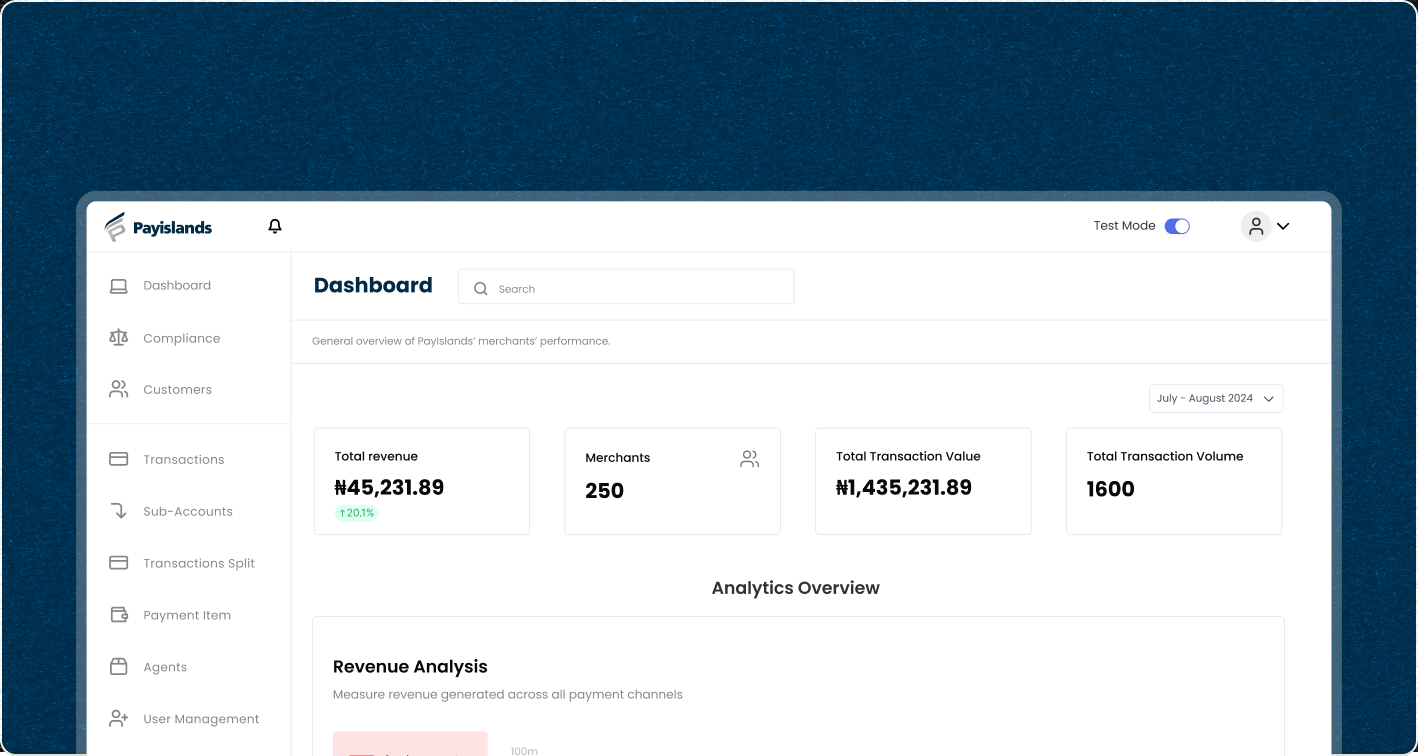This screenshot has width=1418, height=756.
Task: Click the search magnifier in the search bar
Action: pyautogui.click(x=483, y=288)
